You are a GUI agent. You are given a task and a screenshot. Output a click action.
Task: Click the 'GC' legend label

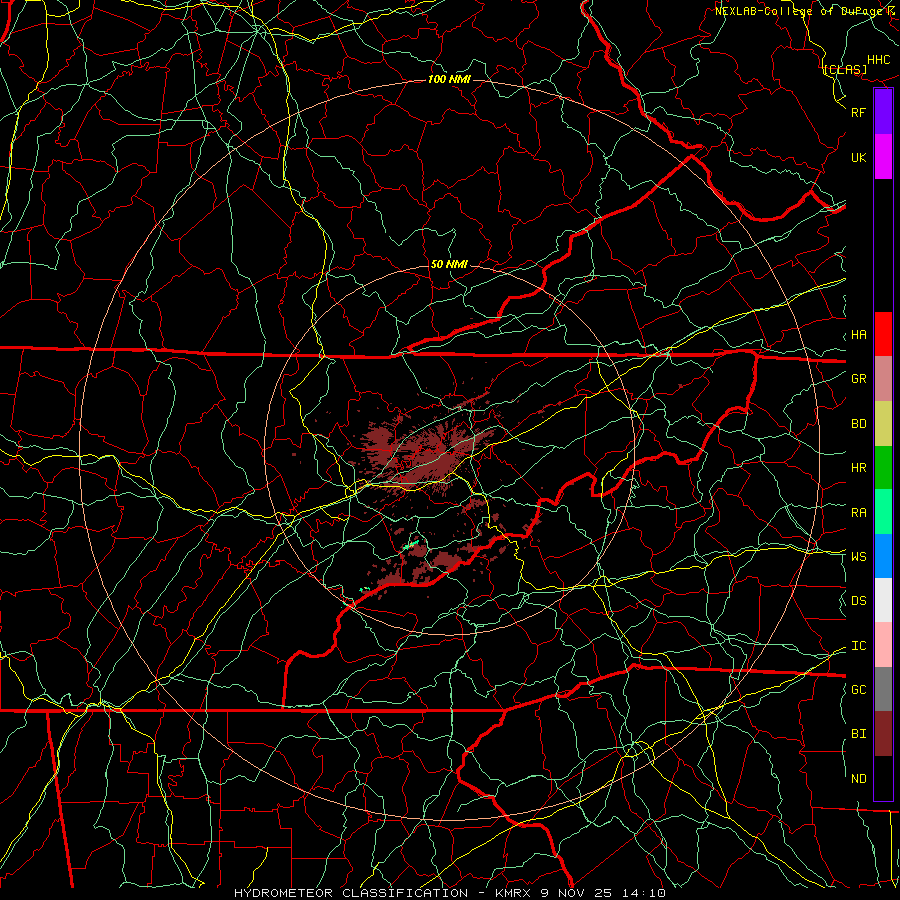(859, 689)
